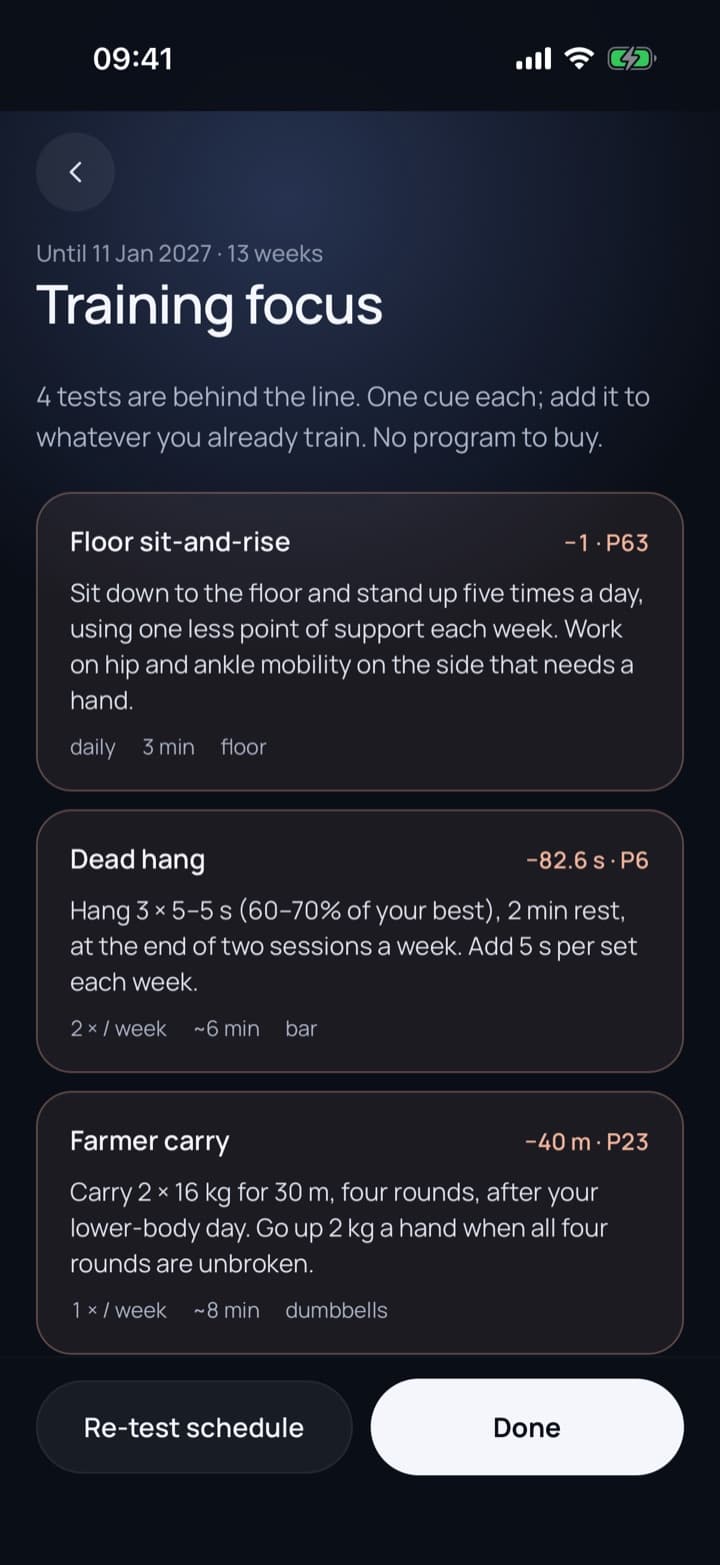The width and height of the screenshot is (720, 1565).
Task: Tap the 'dumbbells' tag on Farmer carry
Action: tap(336, 1310)
